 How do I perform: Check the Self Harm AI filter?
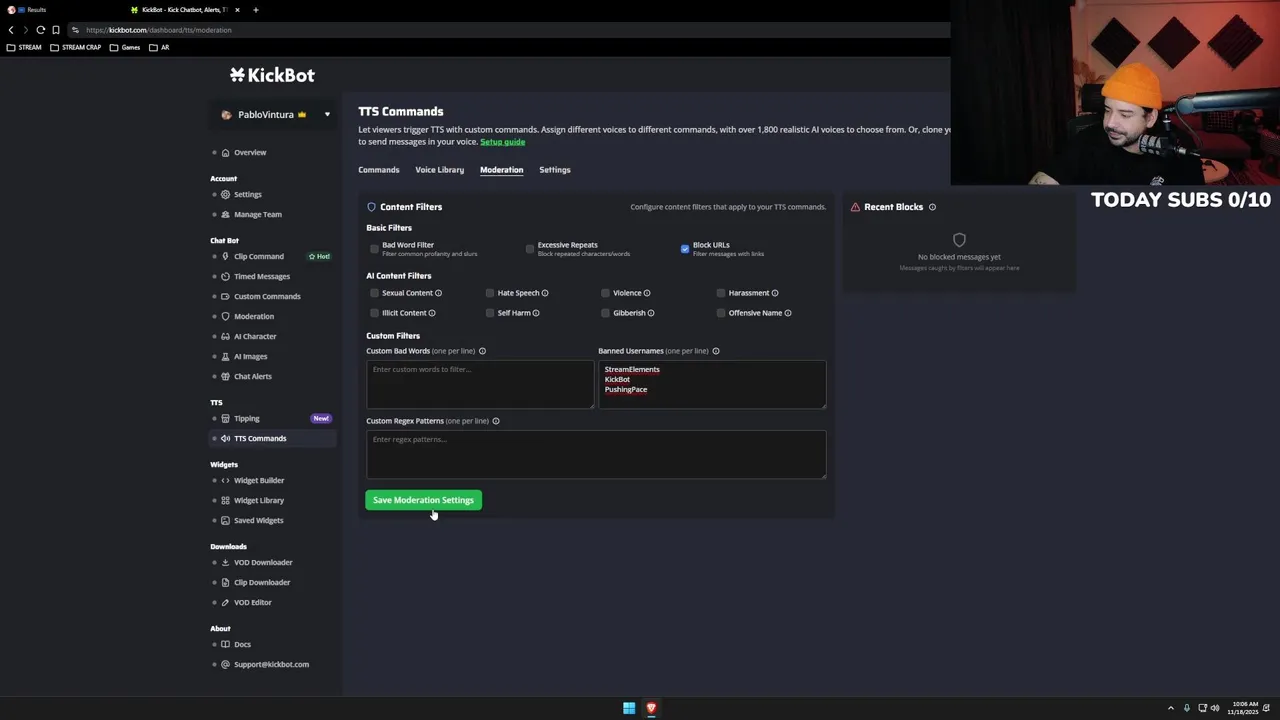(490, 313)
